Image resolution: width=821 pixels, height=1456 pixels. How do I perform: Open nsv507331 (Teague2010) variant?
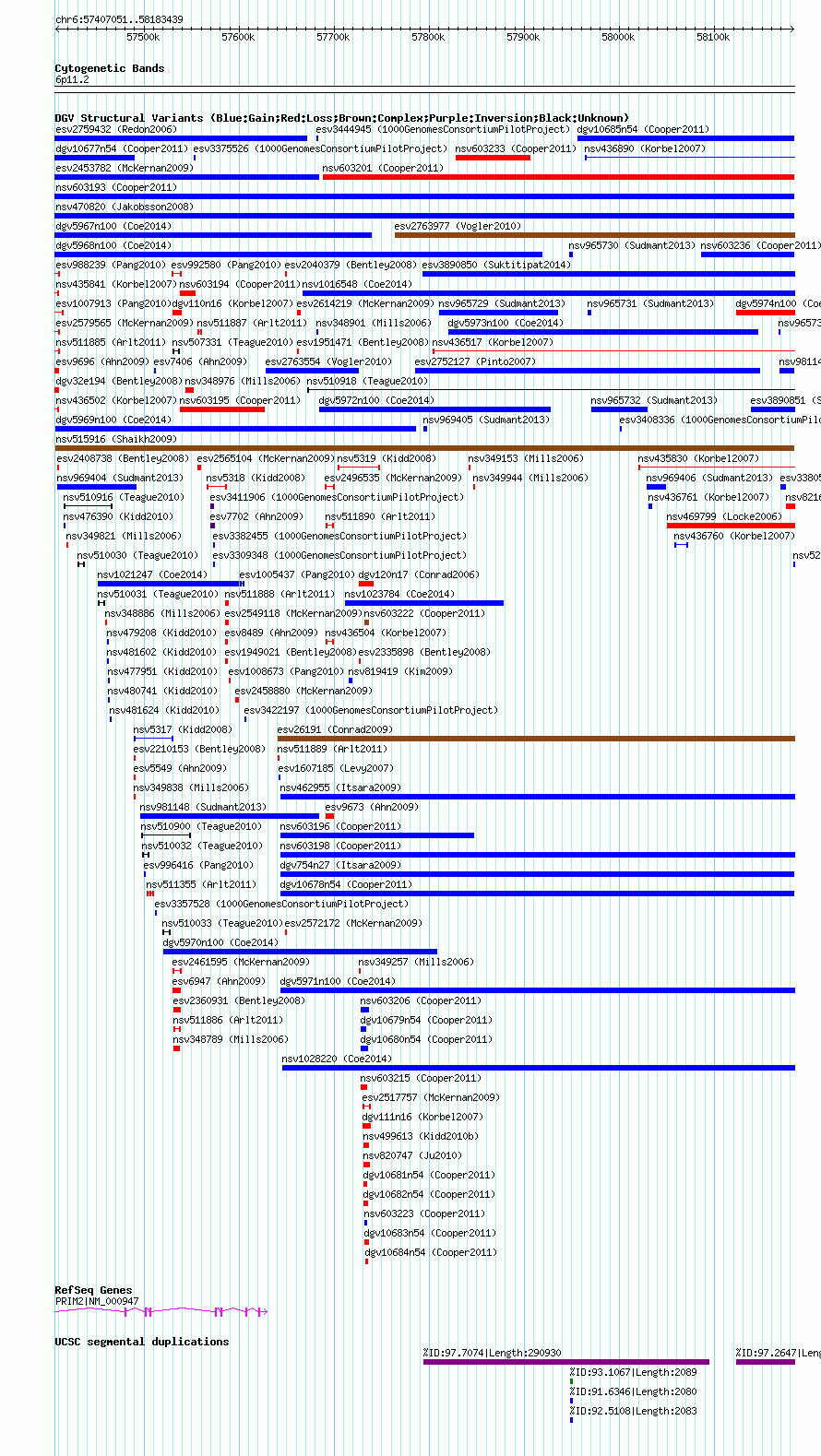click(232, 342)
